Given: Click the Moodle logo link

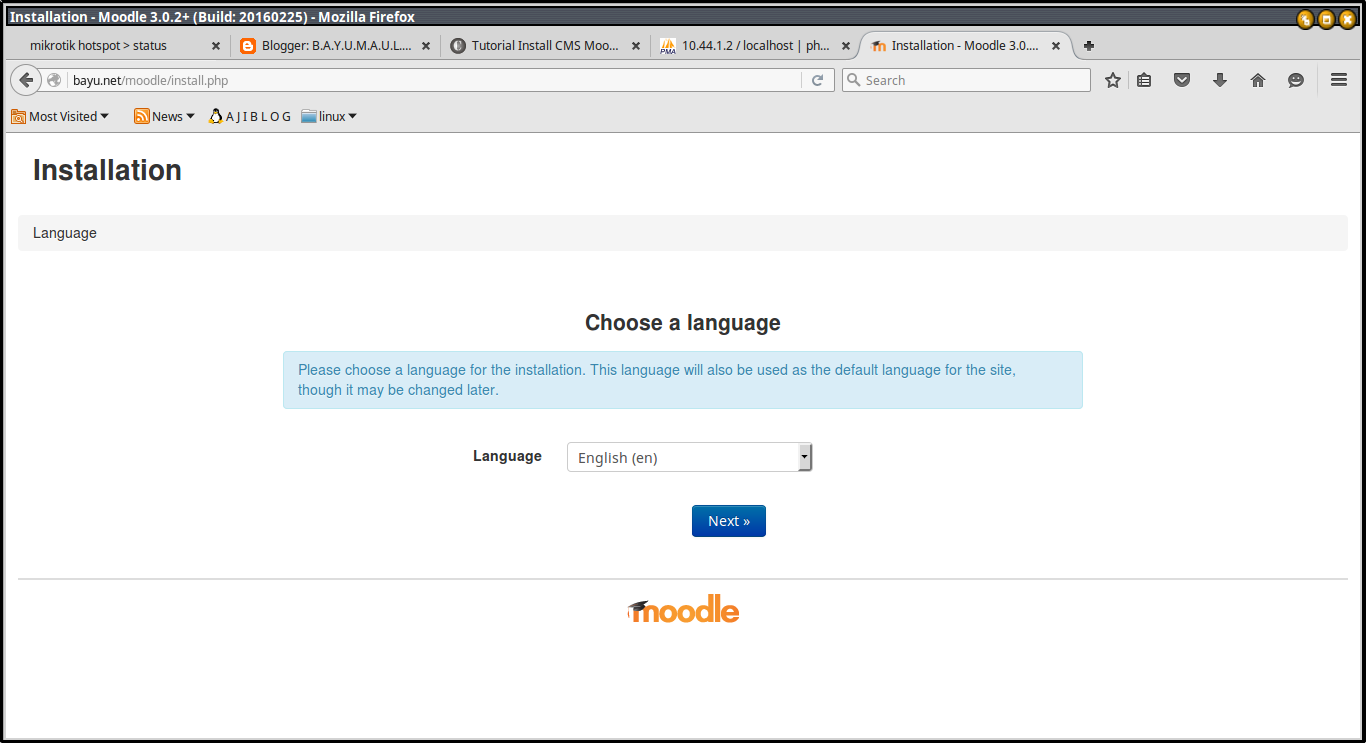Looking at the screenshot, I should pyautogui.click(x=683, y=611).
